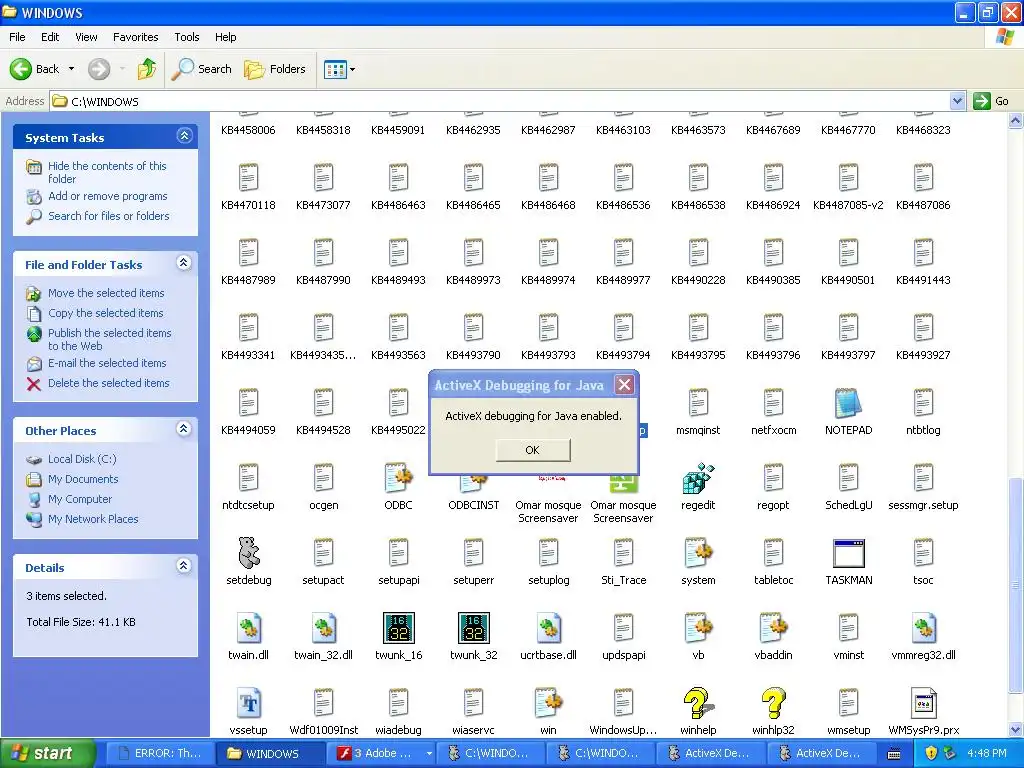Open Local Disk (C:) in Other Places
This screenshot has height=768, width=1024.
pyautogui.click(x=82, y=459)
